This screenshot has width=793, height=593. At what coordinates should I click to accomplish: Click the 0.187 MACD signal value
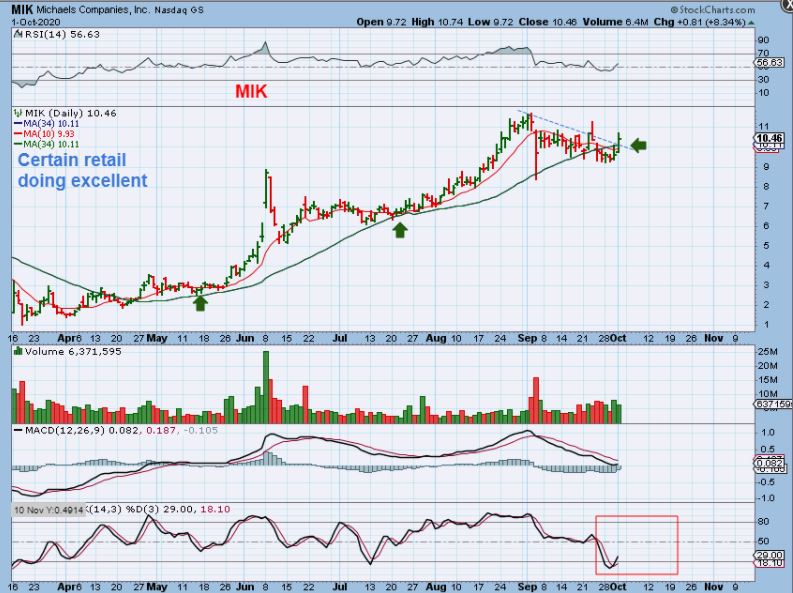click(161, 430)
